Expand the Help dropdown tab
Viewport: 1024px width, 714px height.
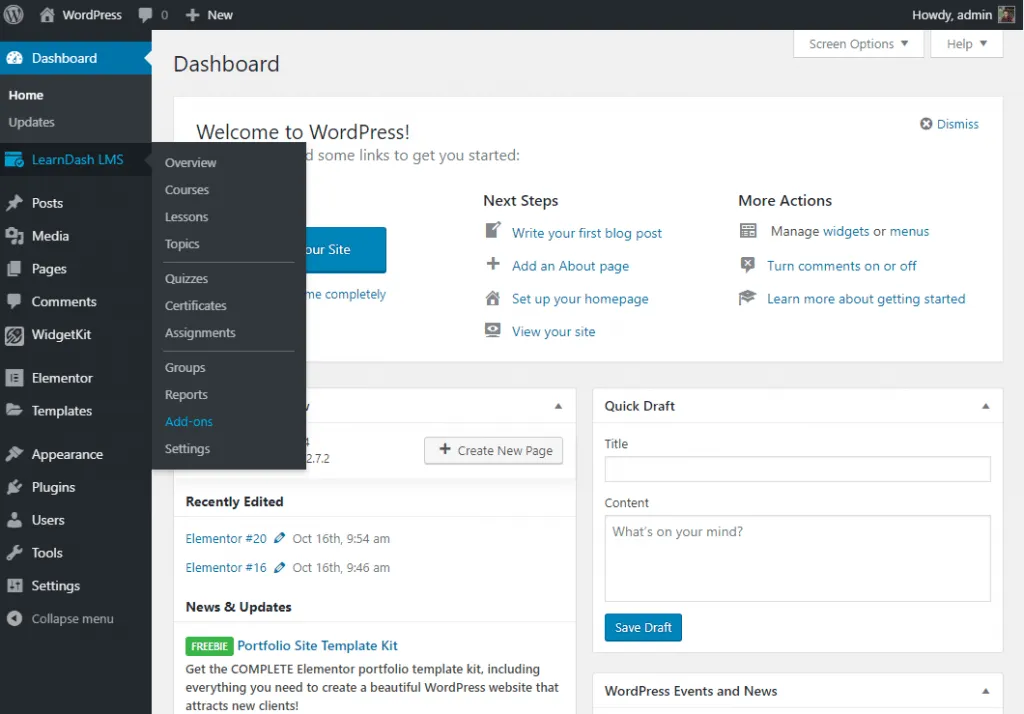tap(967, 44)
